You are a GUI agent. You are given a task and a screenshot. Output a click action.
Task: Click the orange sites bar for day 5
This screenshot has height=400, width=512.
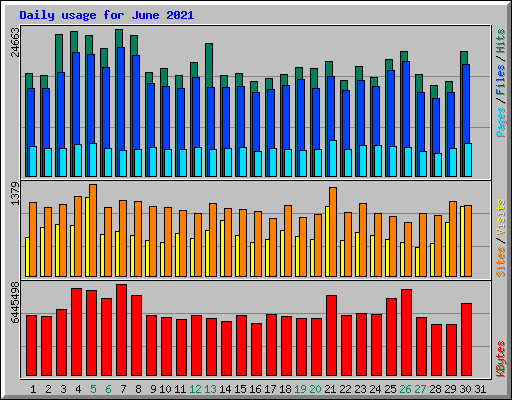93,230
